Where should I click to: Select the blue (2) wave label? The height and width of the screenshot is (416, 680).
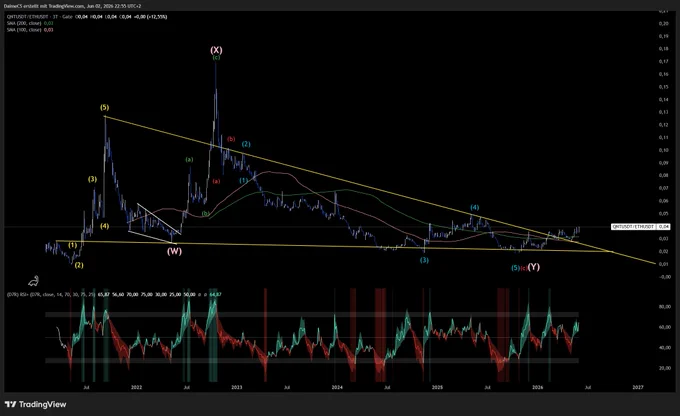pos(246,144)
